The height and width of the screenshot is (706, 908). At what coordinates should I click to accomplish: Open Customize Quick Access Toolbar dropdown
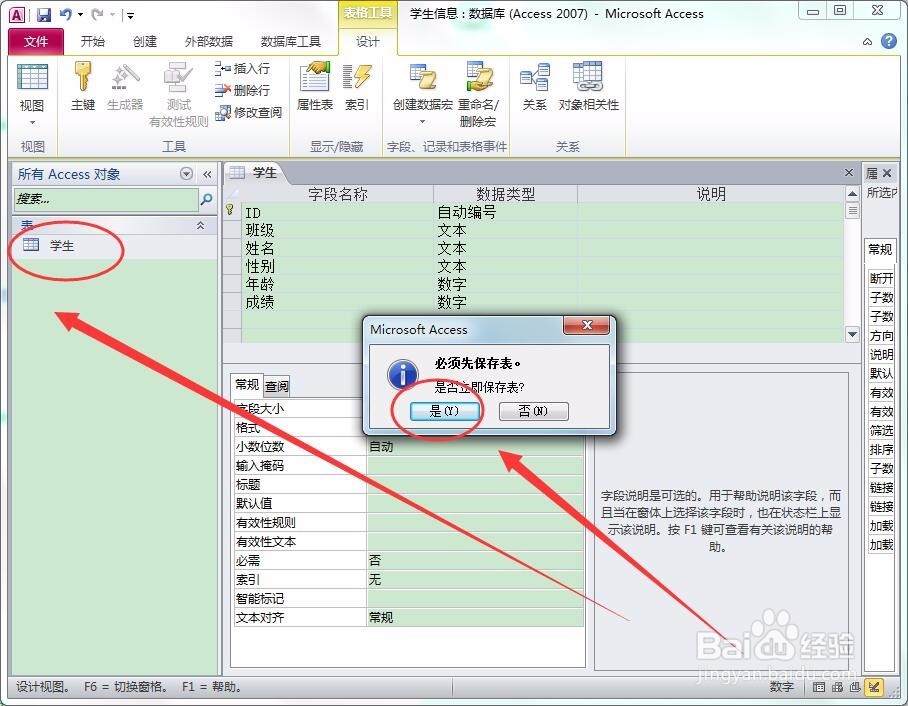coord(130,16)
